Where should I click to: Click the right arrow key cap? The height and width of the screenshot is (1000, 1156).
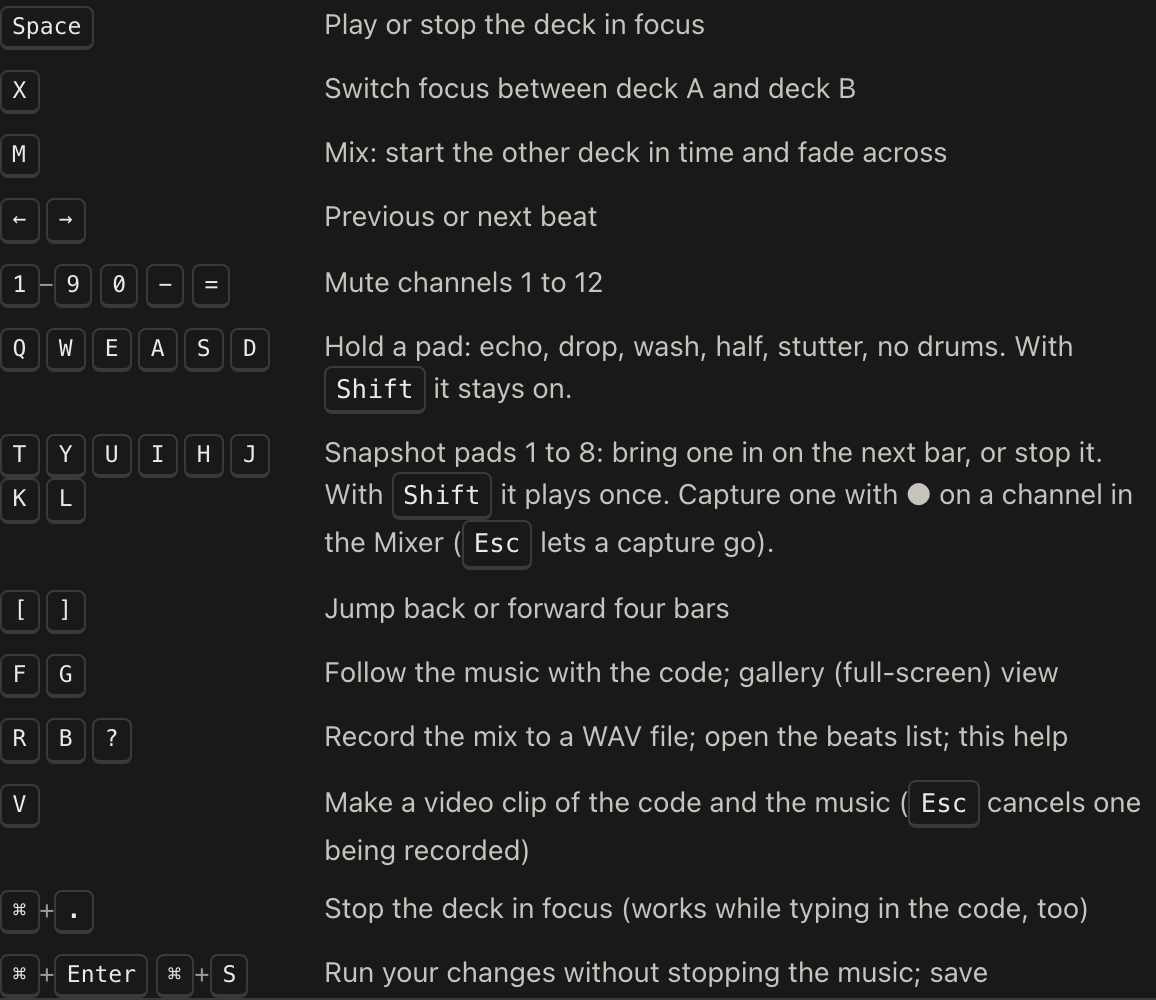pos(66,220)
